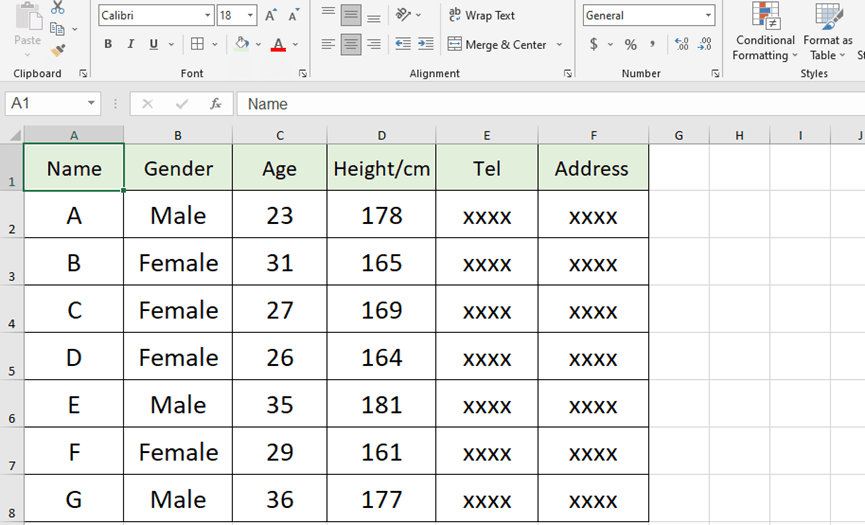The image size is (865, 525).
Task: Select the Address header cell
Action: [594, 168]
